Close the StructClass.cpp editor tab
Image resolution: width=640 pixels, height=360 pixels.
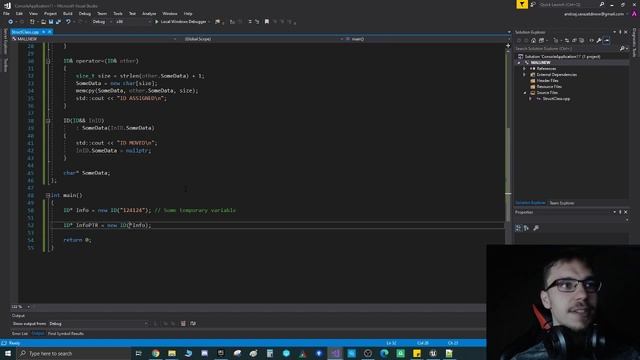tap(50, 32)
